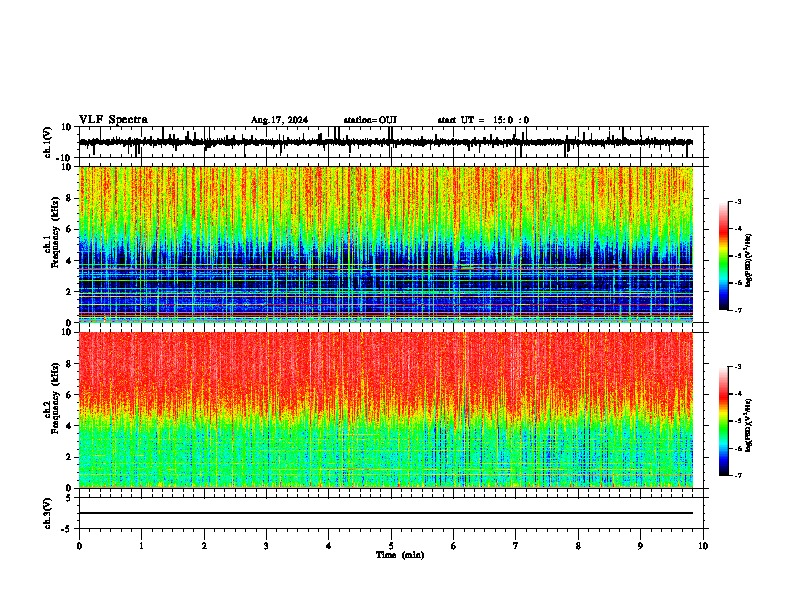
Task: Click the time axis tick label "7"
Action: click(x=516, y=546)
